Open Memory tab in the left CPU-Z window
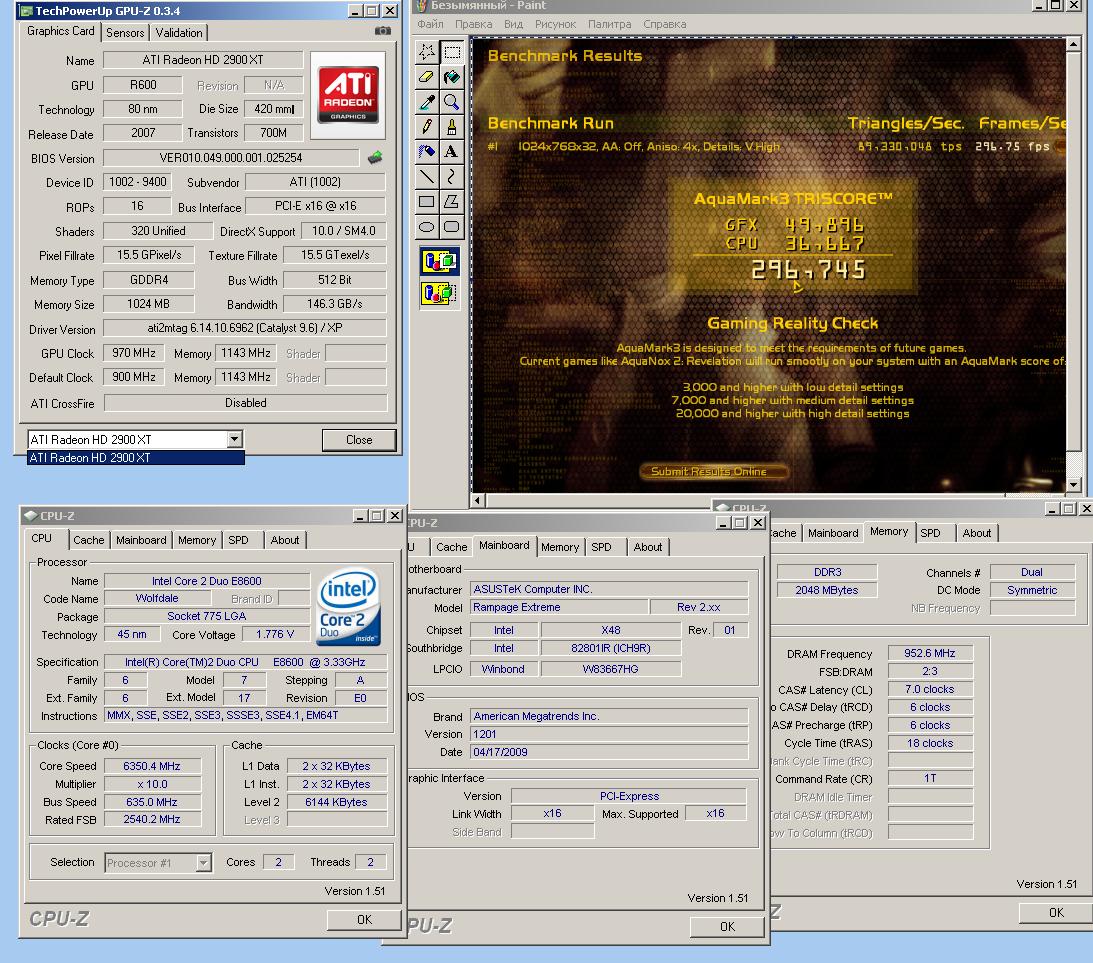 click(x=197, y=540)
